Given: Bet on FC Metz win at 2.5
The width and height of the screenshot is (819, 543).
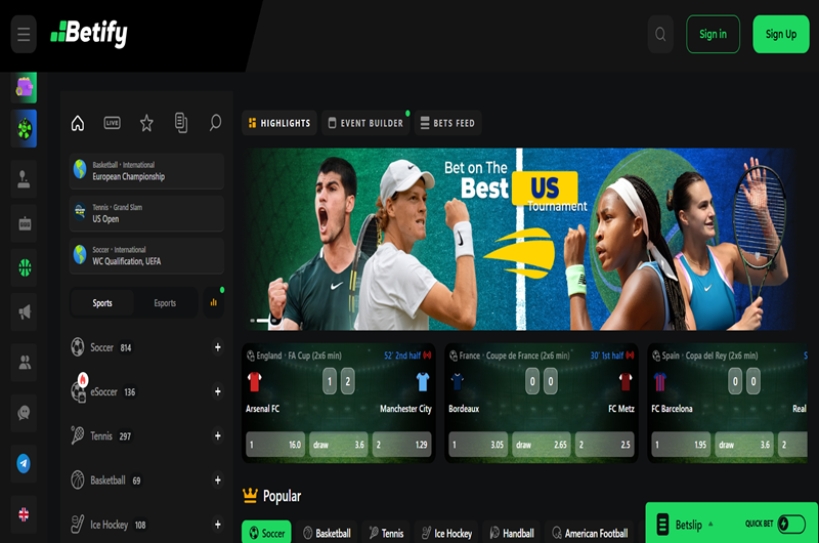Looking at the screenshot, I should 605,444.
